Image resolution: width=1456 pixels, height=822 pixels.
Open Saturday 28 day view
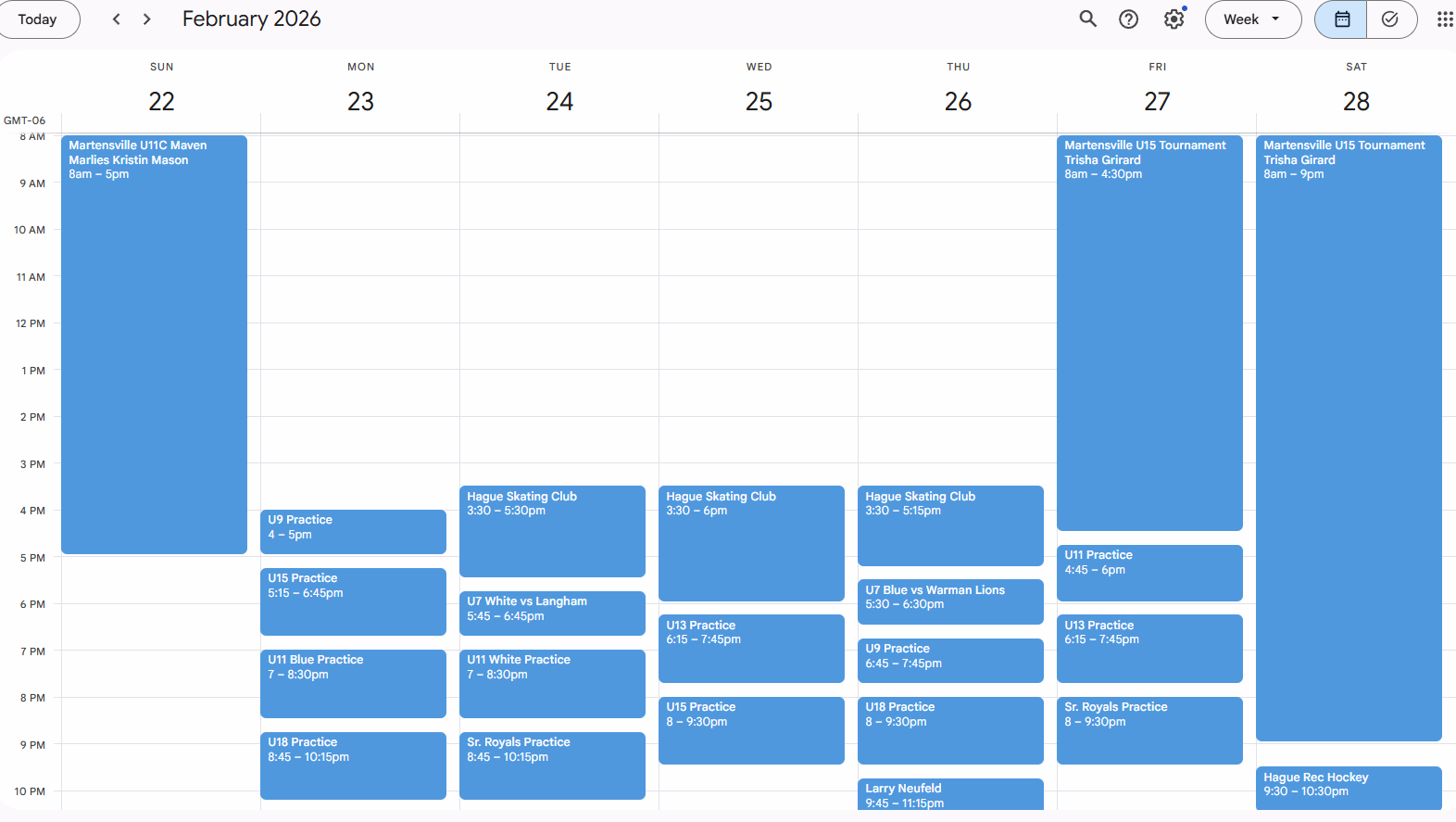tap(1356, 101)
